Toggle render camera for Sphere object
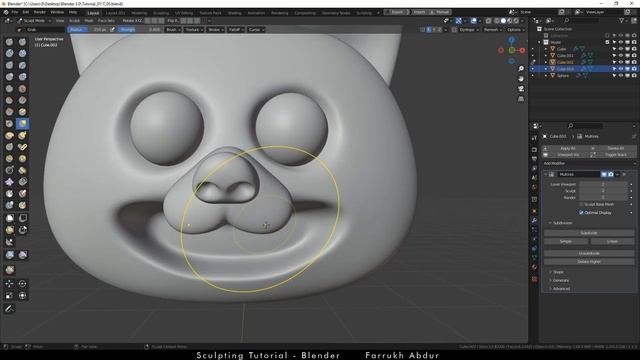640x360 pixels. (634, 76)
